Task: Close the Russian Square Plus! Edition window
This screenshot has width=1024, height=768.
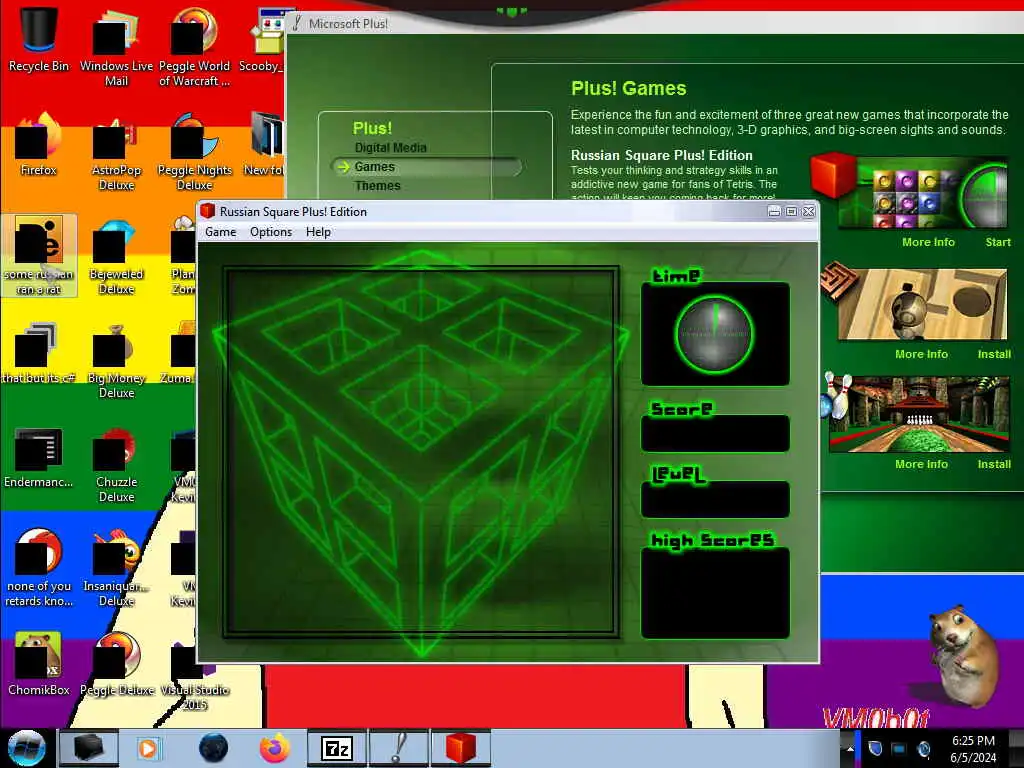Action: (808, 212)
